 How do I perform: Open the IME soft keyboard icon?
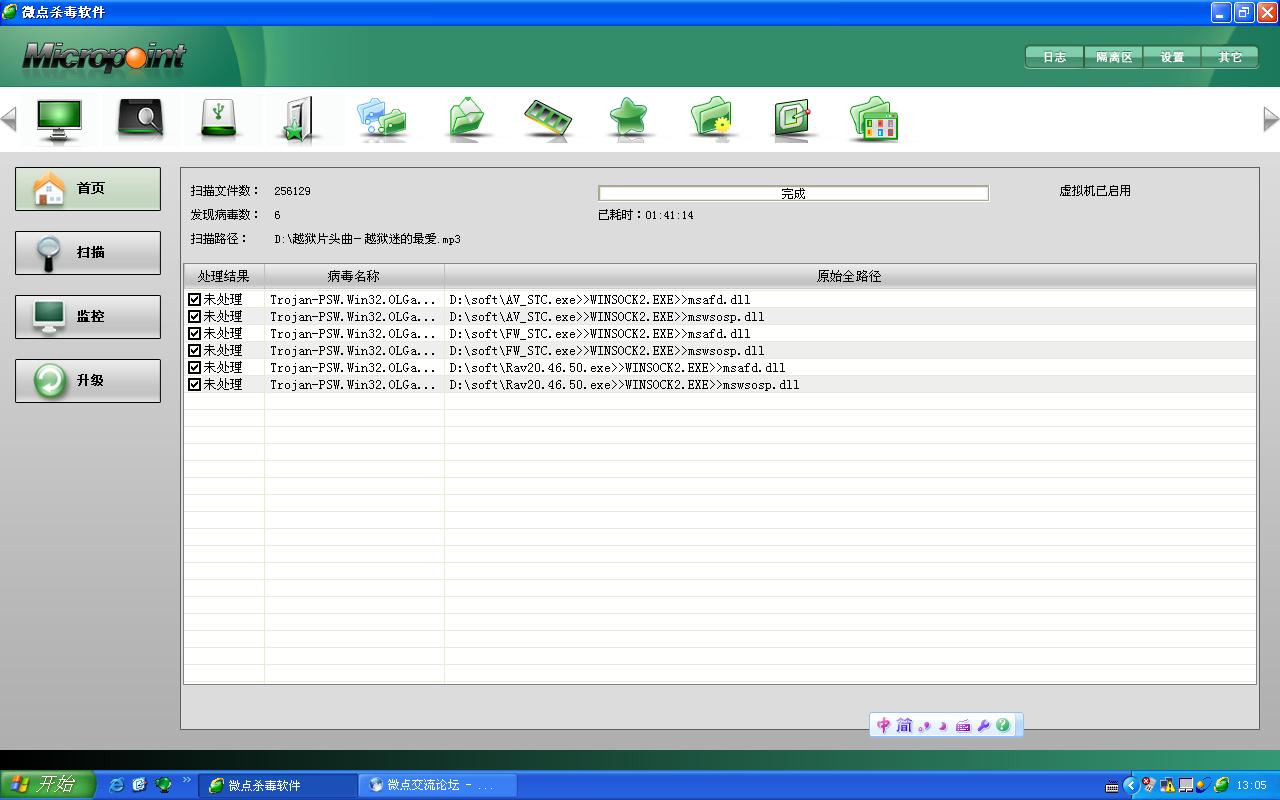963,726
